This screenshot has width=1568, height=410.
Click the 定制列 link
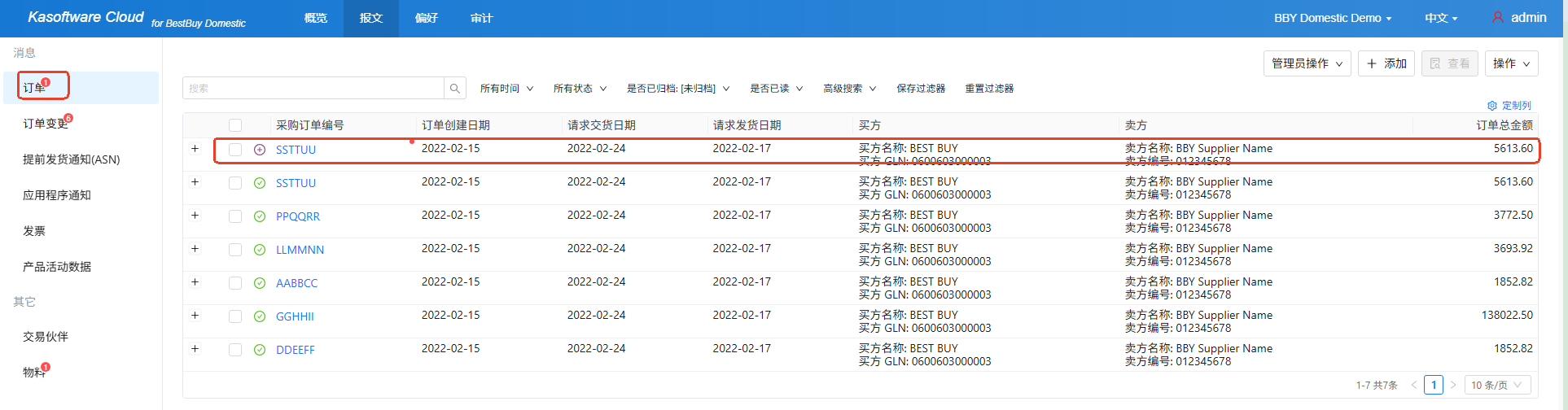pyautogui.click(x=1516, y=106)
